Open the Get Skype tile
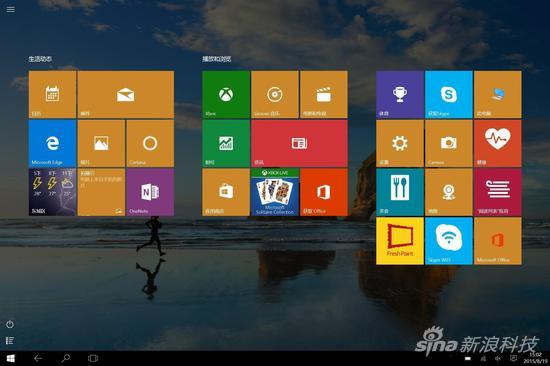550x366 pixels. (449, 94)
